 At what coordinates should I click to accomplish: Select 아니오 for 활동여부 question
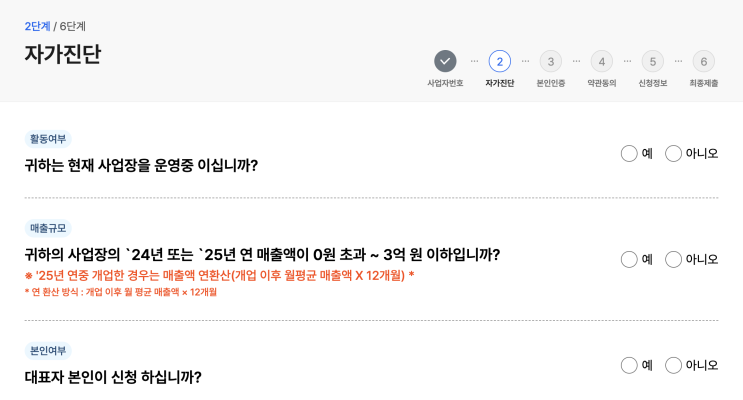[674, 153]
